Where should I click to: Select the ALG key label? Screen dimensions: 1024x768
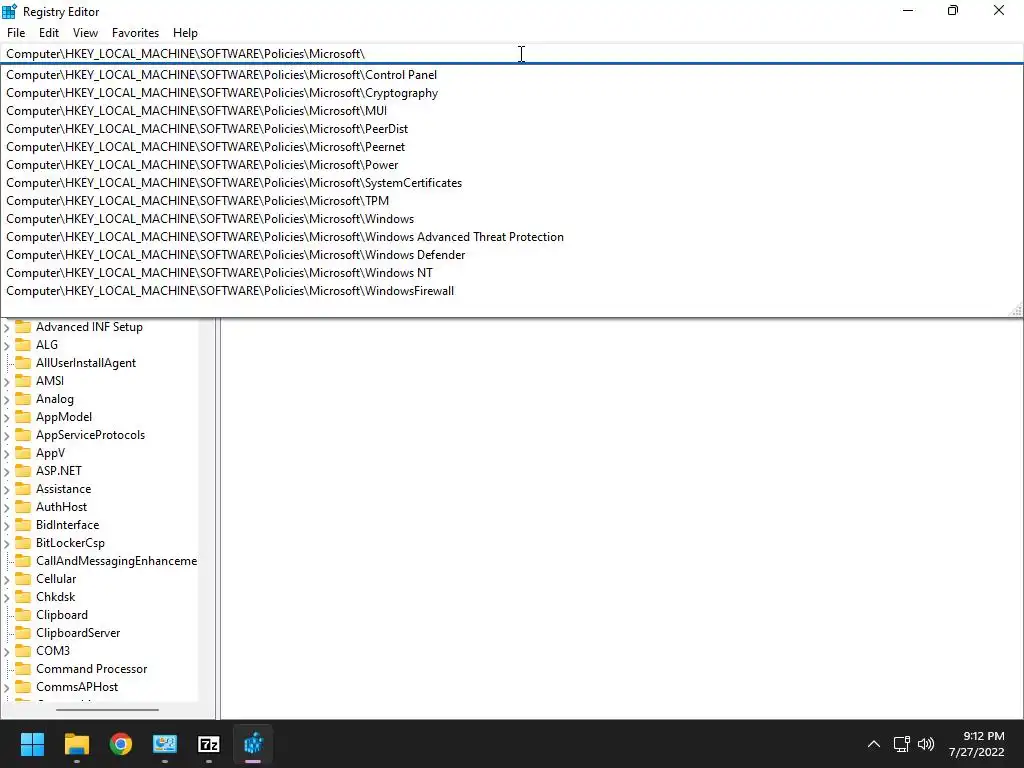point(46,345)
